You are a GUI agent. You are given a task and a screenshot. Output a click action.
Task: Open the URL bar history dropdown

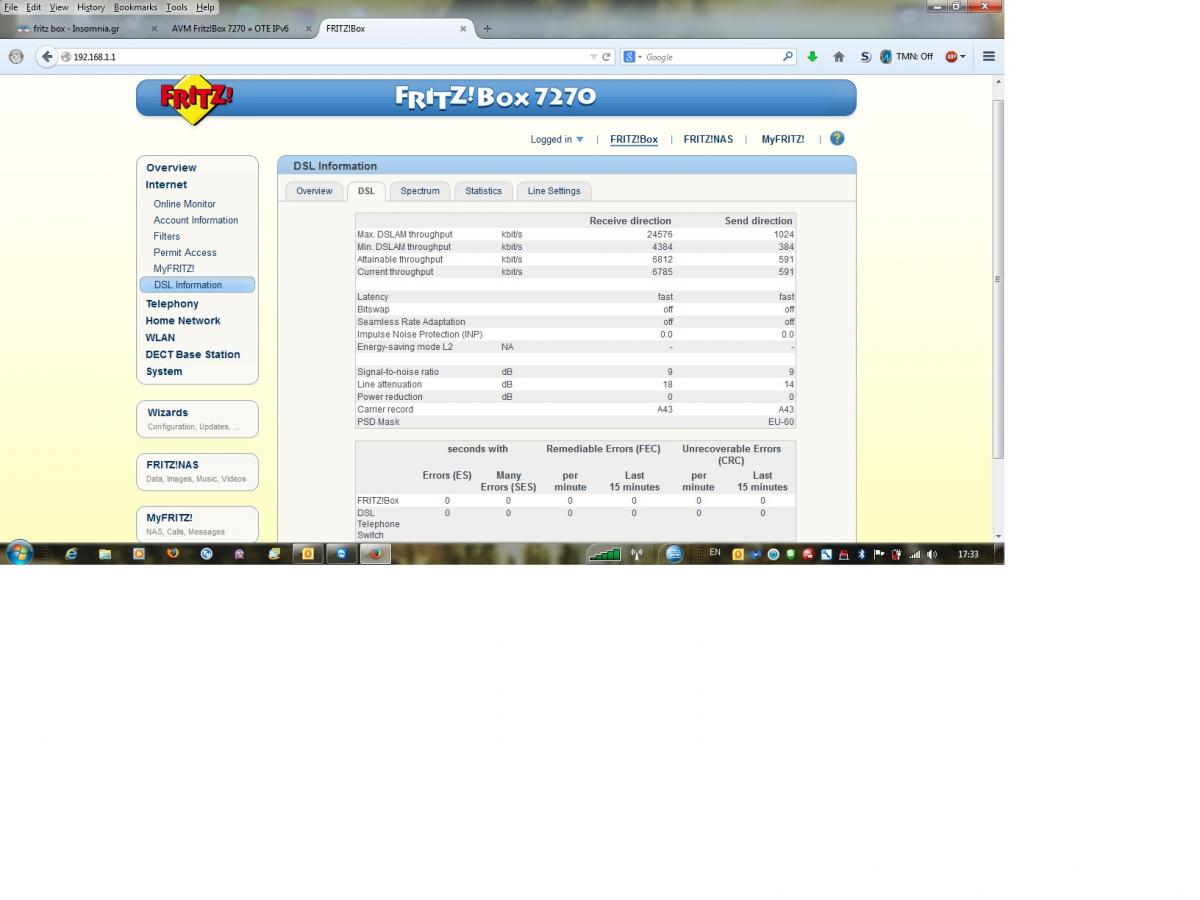click(x=593, y=57)
